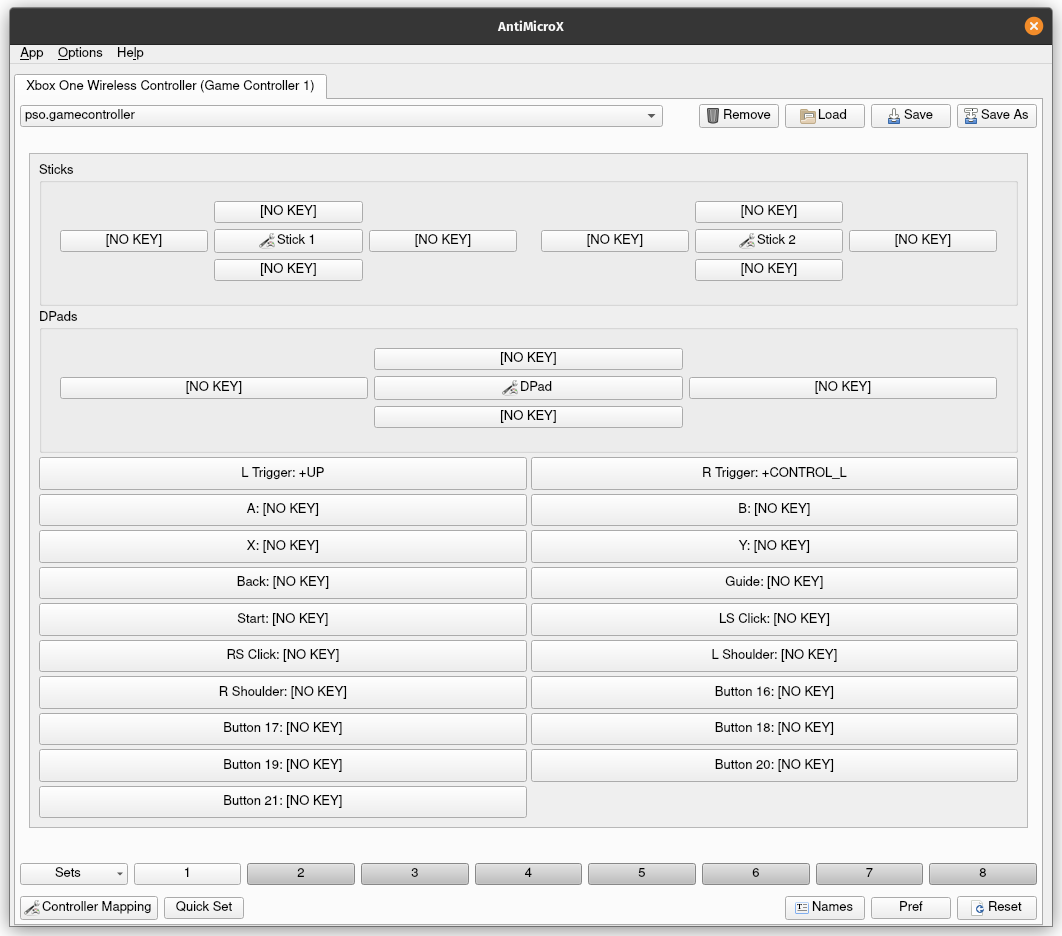Edit the L Trigger: +UP mapping
Viewport: 1062px width, 936px height.
coord(283,473)
